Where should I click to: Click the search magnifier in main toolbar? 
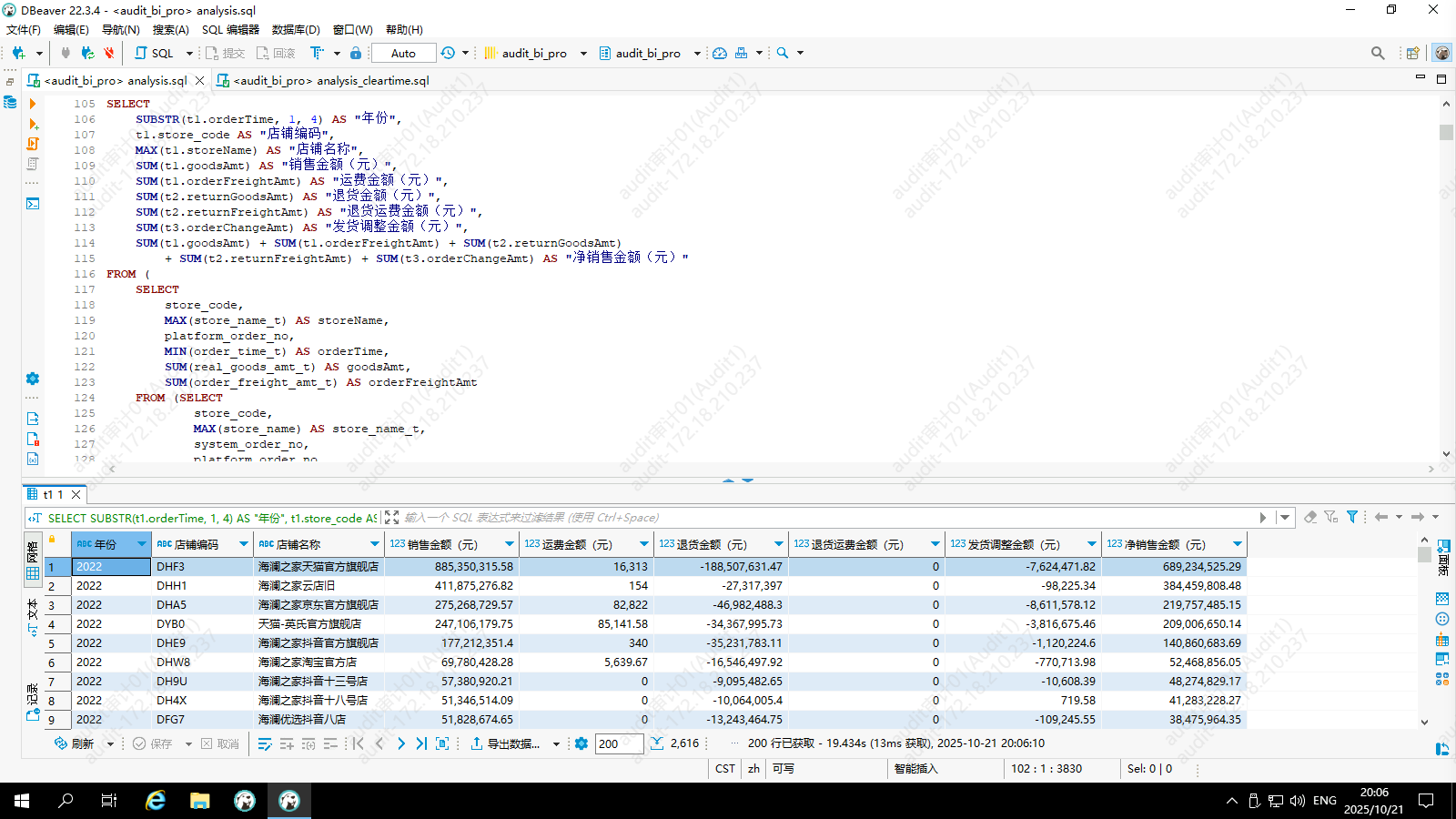point(783,53)
